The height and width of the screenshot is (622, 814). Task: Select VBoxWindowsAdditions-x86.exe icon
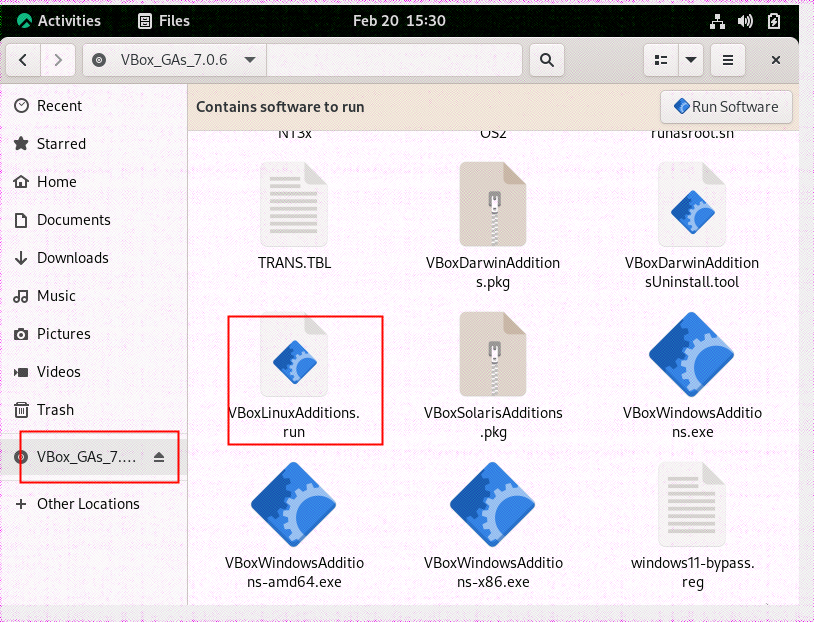pos(493,504)
